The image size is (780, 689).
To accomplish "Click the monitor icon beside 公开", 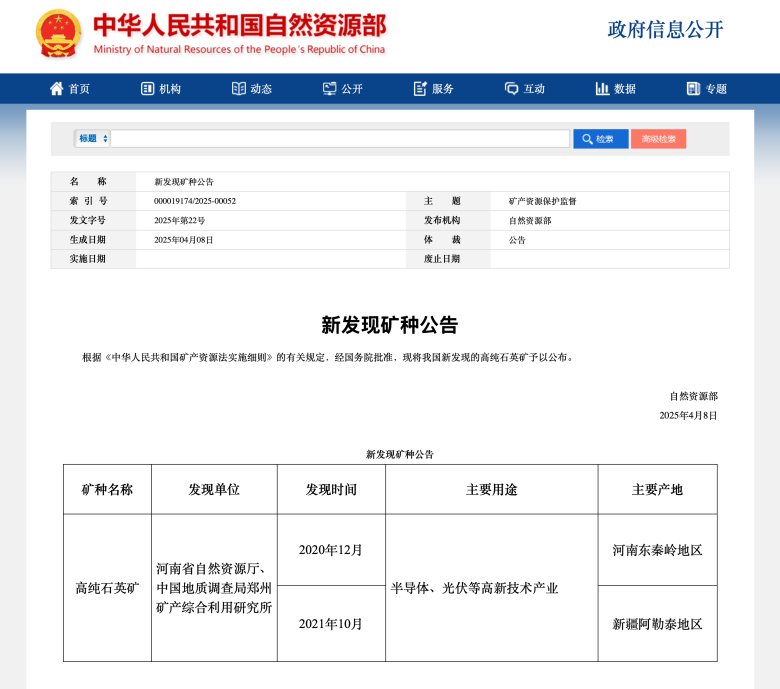I will pyautogui.click(x=329, y=88).
